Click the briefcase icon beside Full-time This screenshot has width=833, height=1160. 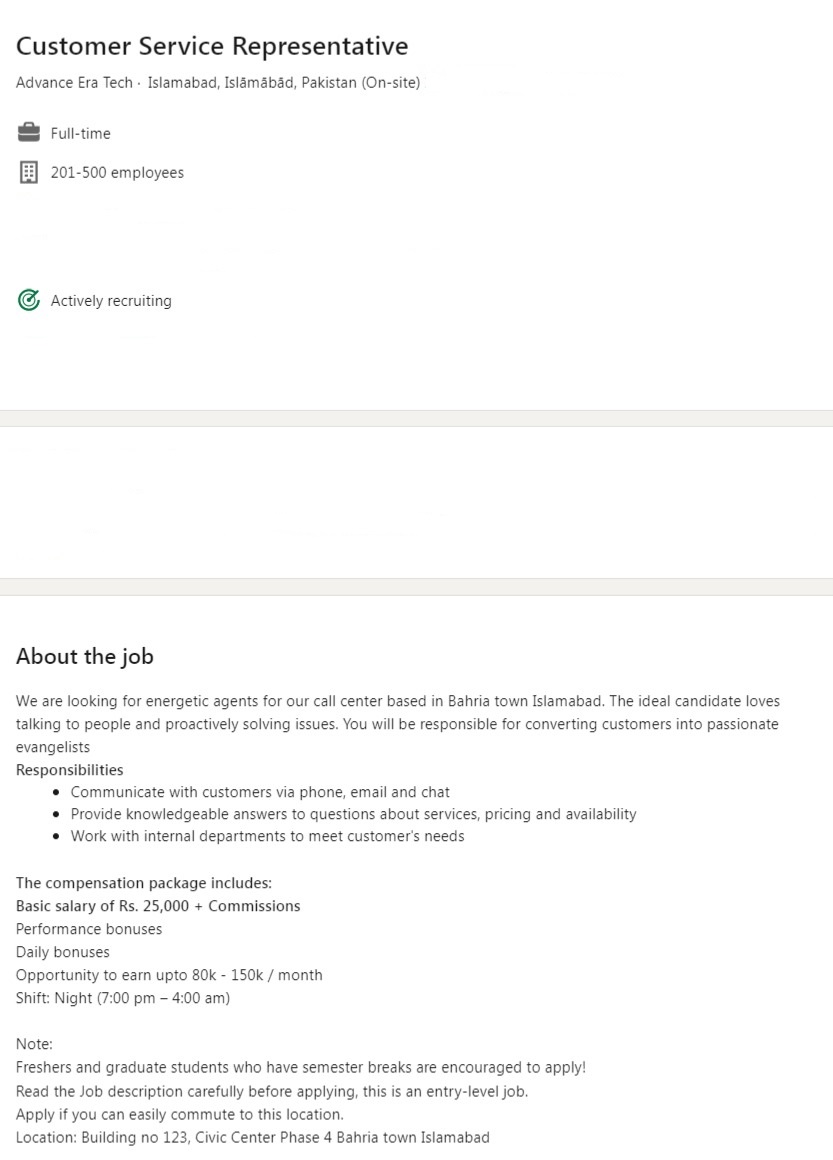(29, 133)
